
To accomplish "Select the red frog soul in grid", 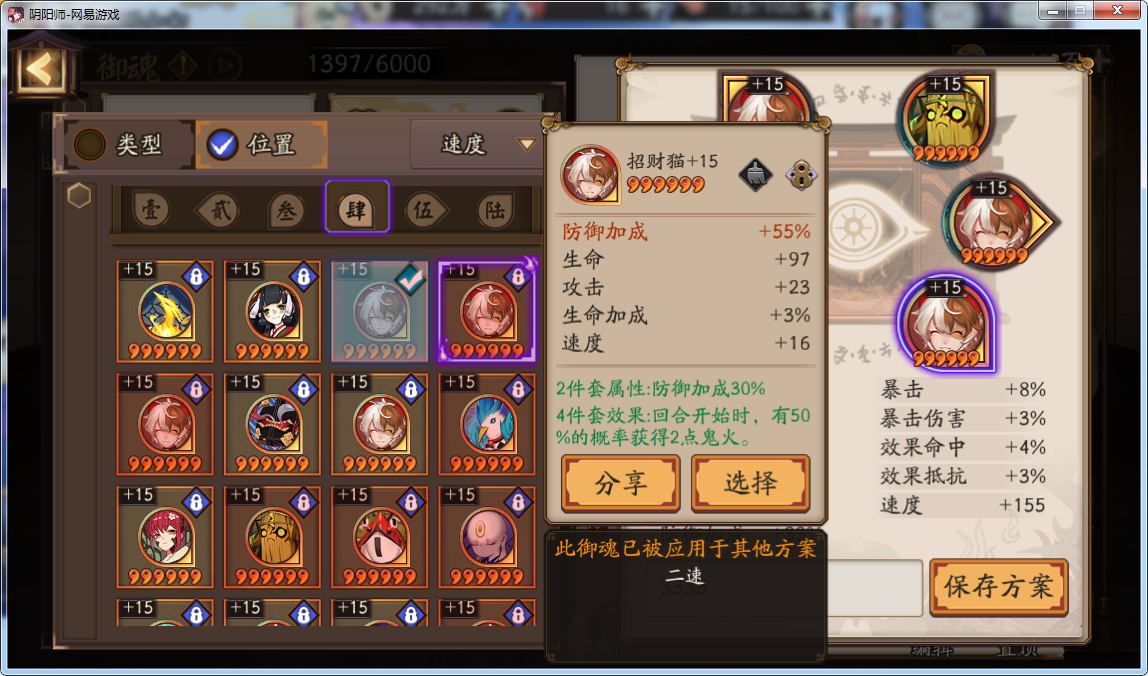I will tap(379, 537).
